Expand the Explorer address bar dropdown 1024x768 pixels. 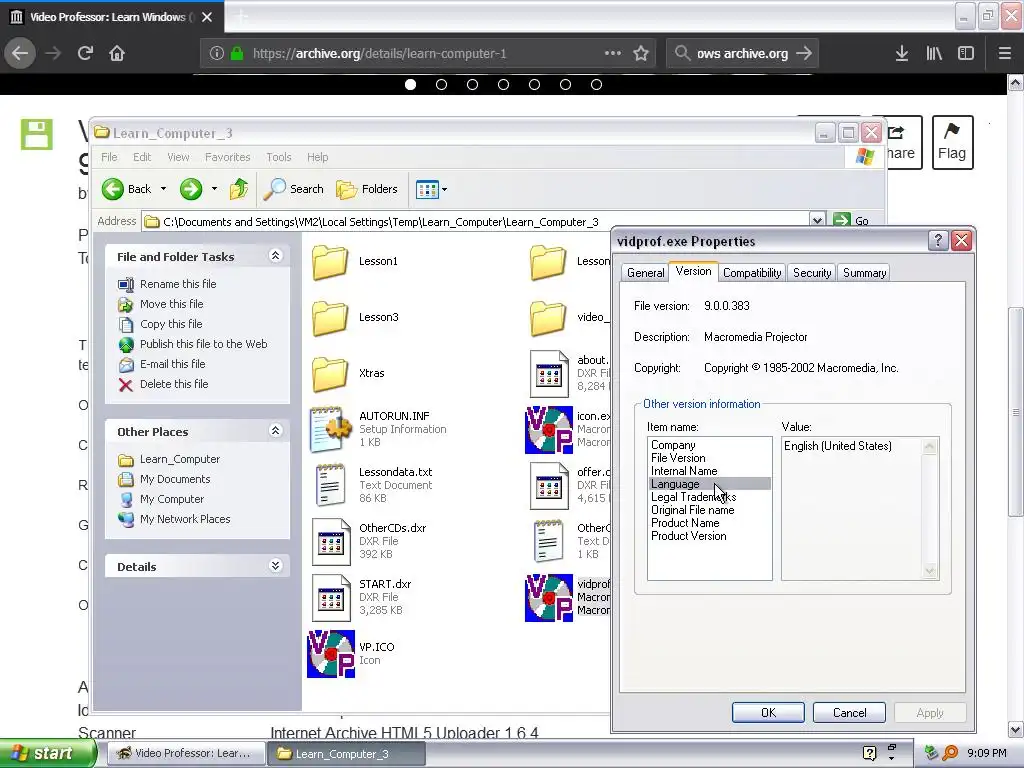(817, 221)
